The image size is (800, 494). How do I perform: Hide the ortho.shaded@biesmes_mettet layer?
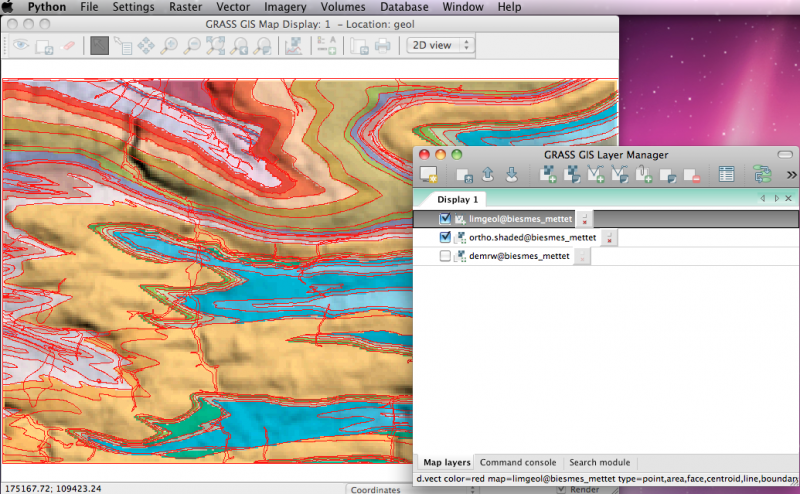click(x=445, y=238)
